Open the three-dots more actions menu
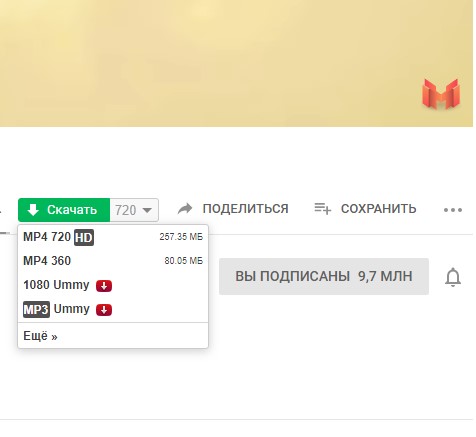This screenshot has width=476, height=437. (x=453, y=210)
